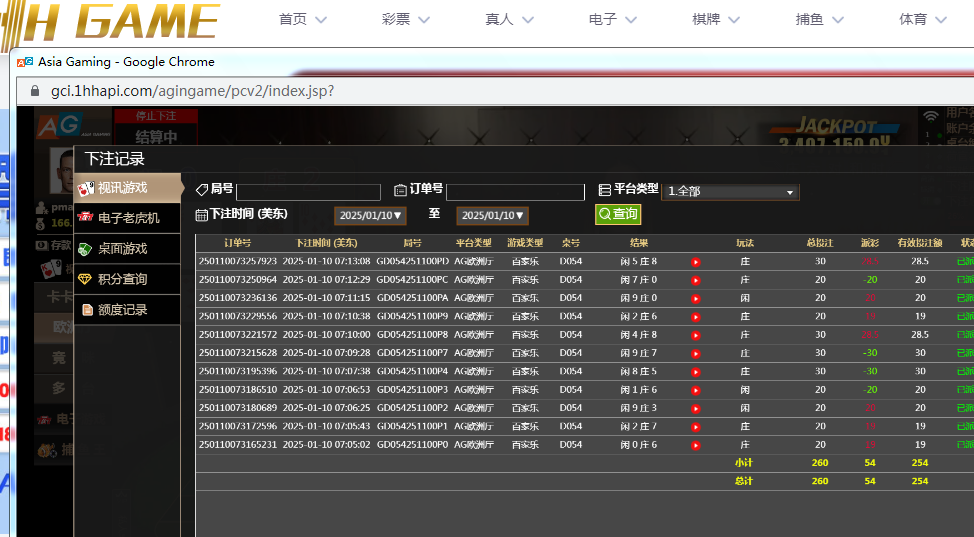Viewport: 974px width, 537px height.
Task: Open the 平台类型 dropdown showing 1.全部
Action: (x=730, y=192)
